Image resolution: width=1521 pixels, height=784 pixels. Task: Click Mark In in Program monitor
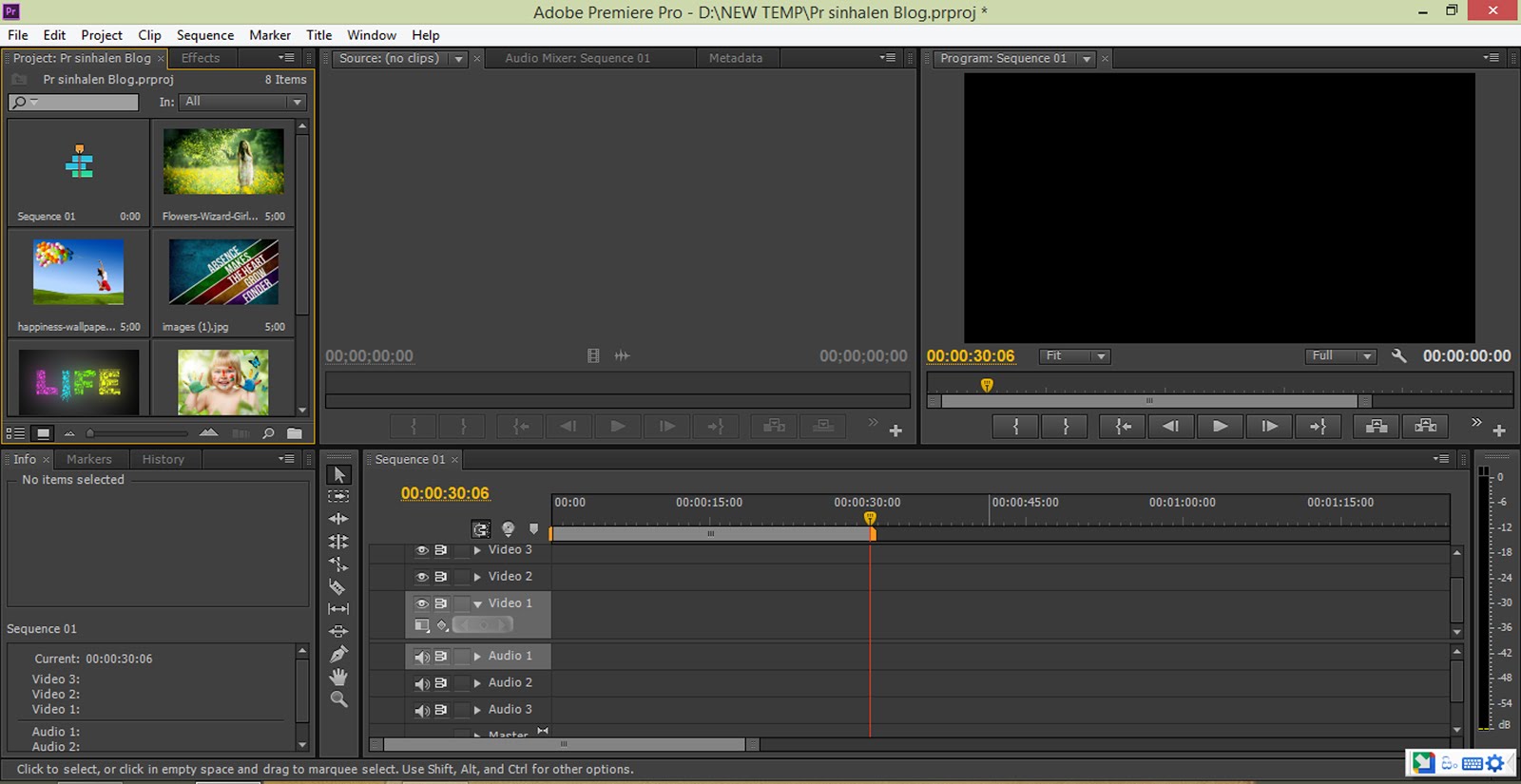click(x=1016, y=427)
